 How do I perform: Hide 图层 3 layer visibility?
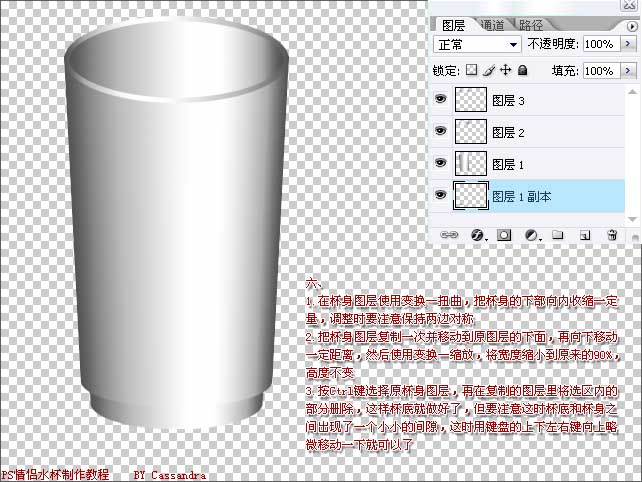click(440, 99)
